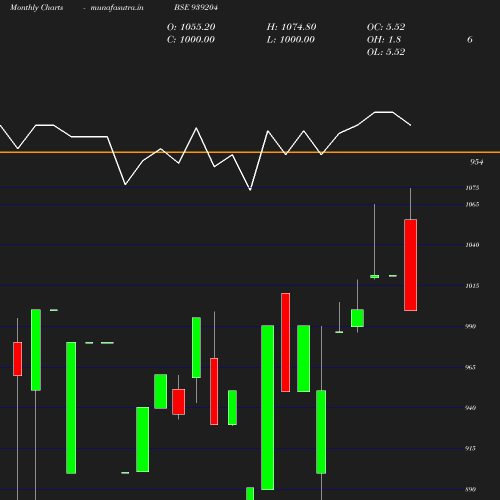Click the large red last candle body
Screen dimensions: 500x500
pos(410,265)
